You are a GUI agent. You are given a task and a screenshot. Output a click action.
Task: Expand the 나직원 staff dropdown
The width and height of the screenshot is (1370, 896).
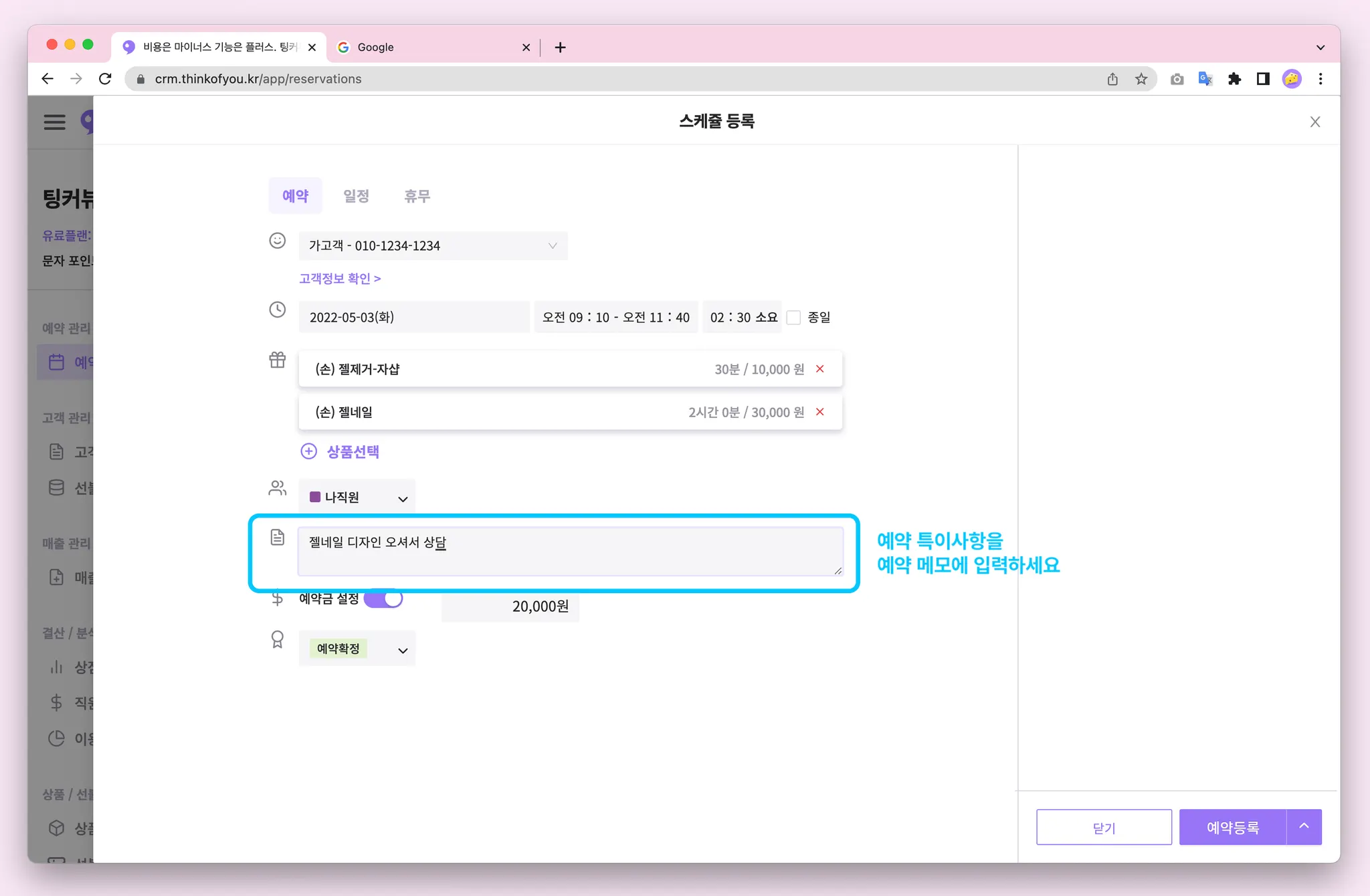click(357, 497)
